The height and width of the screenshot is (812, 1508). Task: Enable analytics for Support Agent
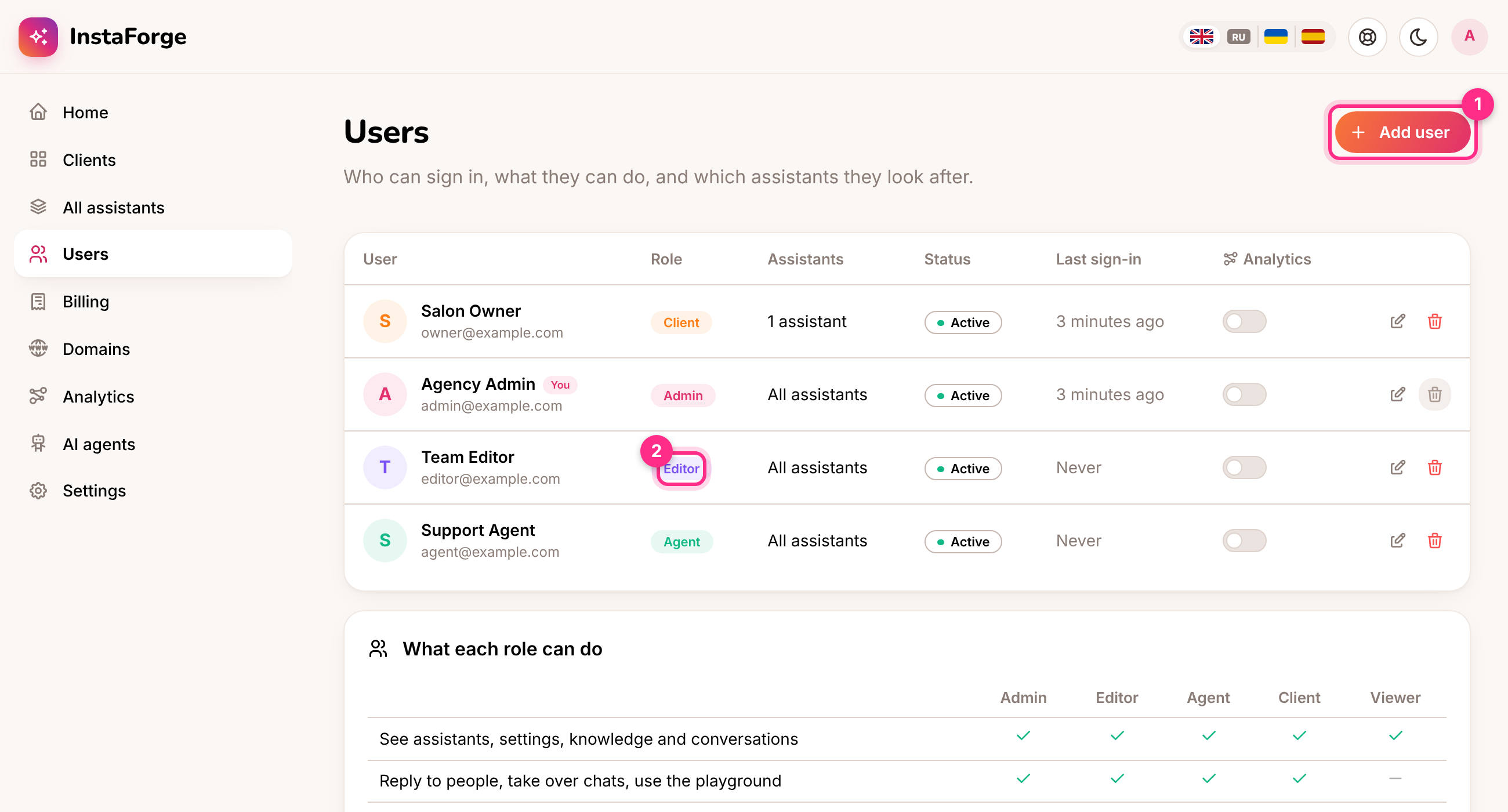click(1244, 541)
